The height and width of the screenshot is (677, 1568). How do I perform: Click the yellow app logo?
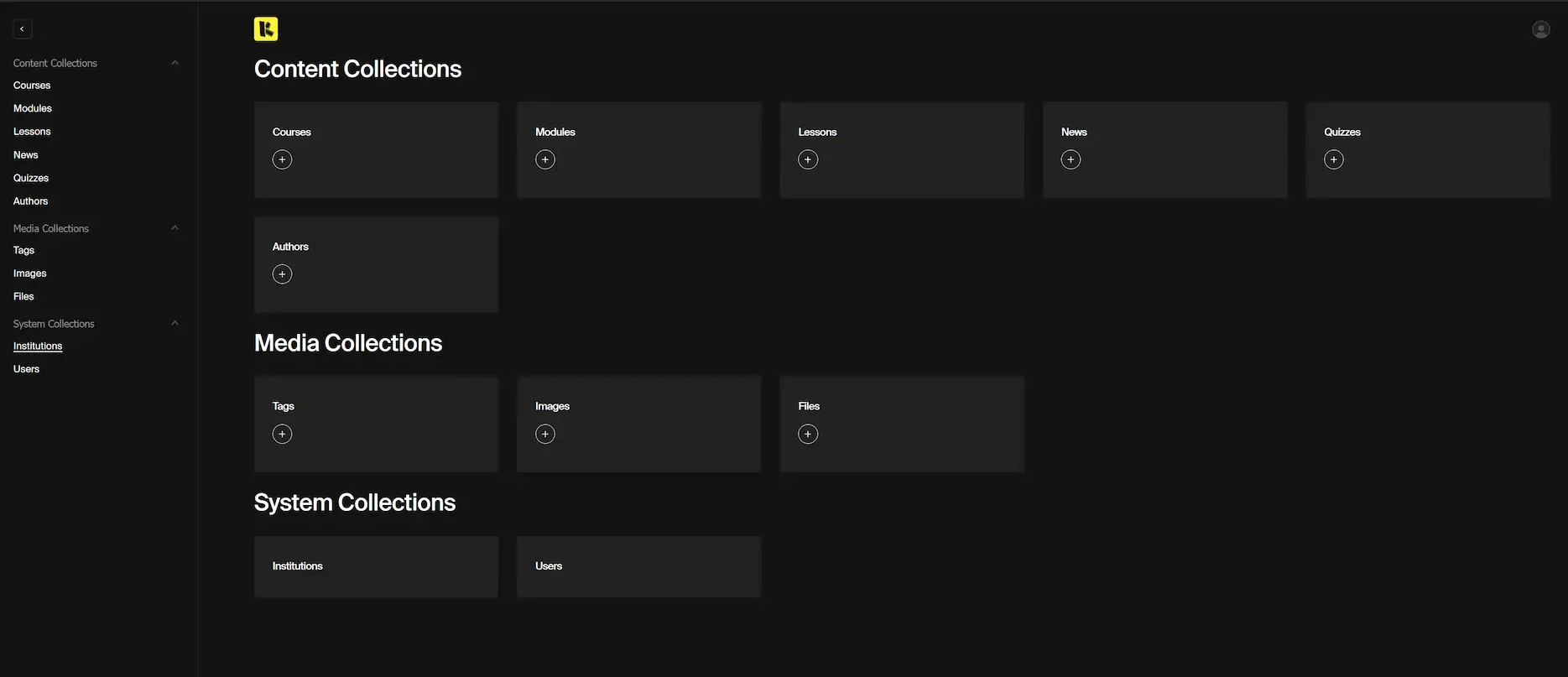pos(265,29)
